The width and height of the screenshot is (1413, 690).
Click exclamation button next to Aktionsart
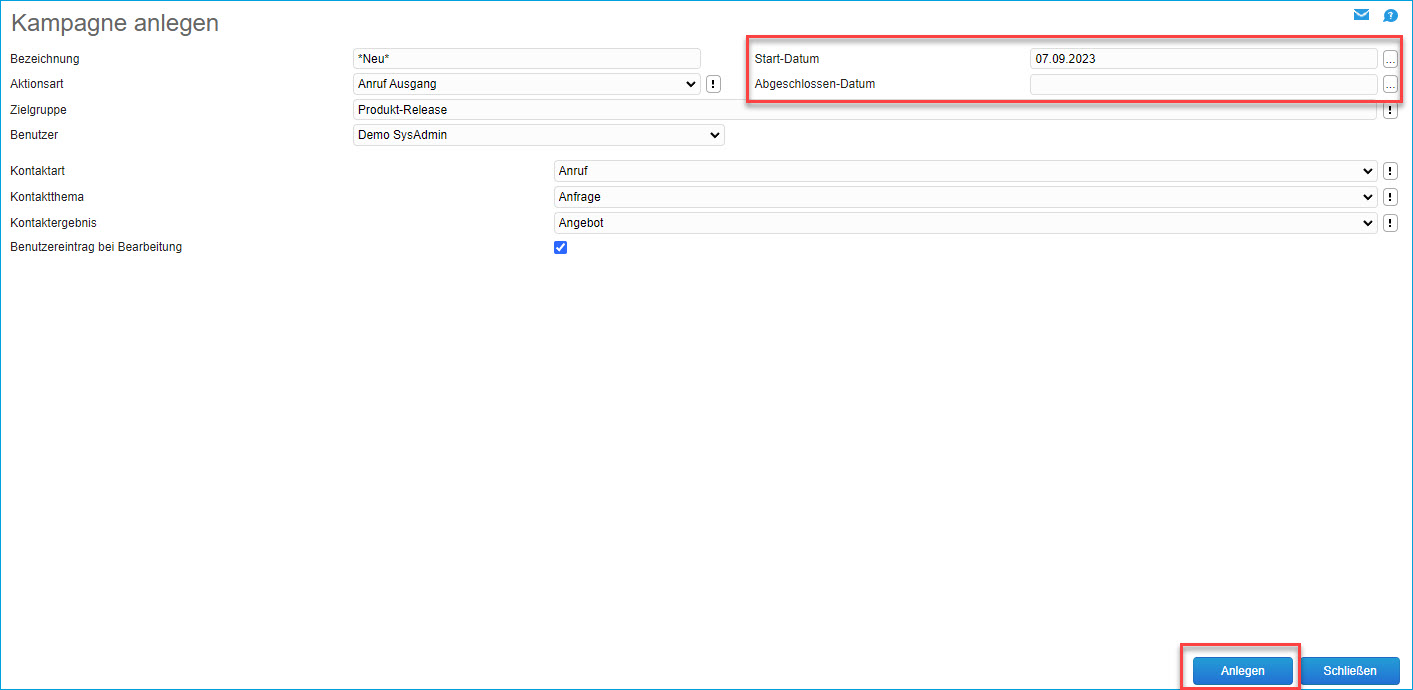(x=713, y=84)
